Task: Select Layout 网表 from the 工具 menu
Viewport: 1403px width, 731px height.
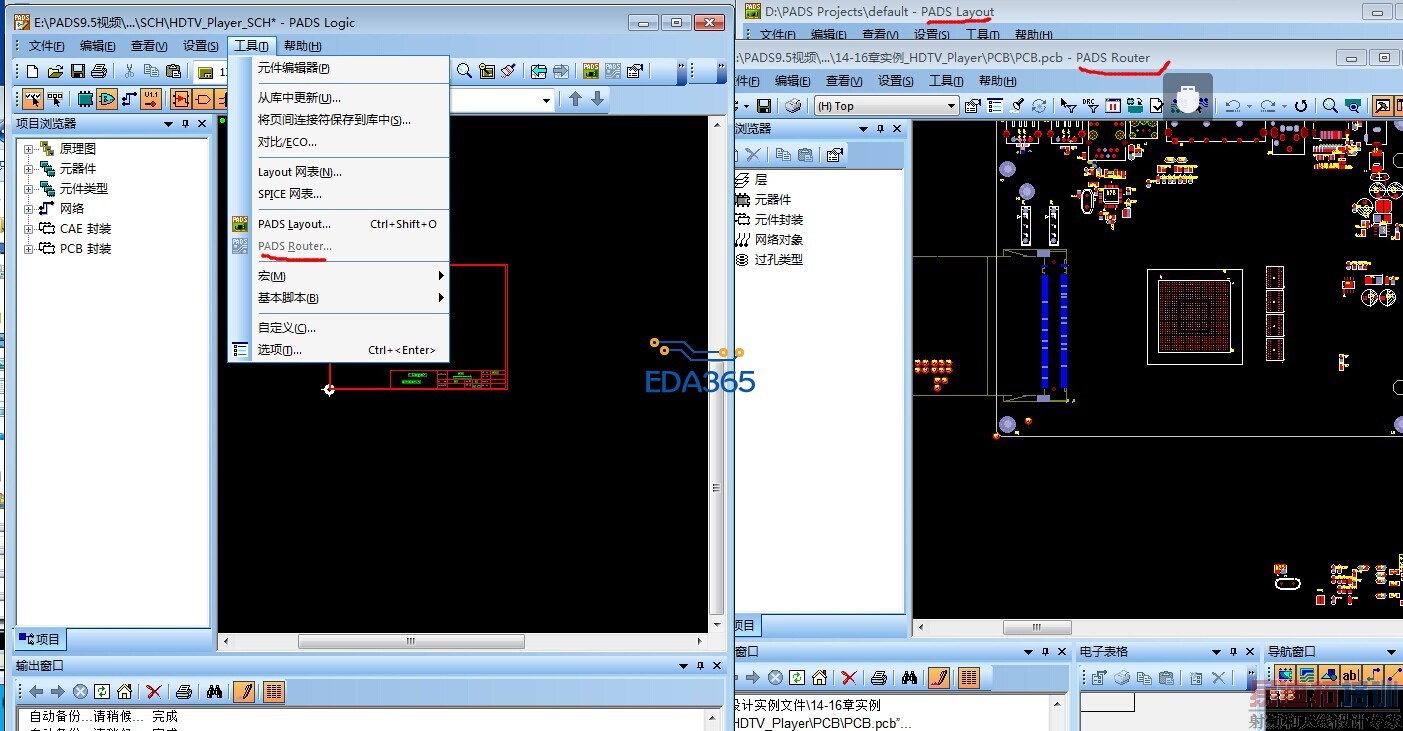Action: 339,172
